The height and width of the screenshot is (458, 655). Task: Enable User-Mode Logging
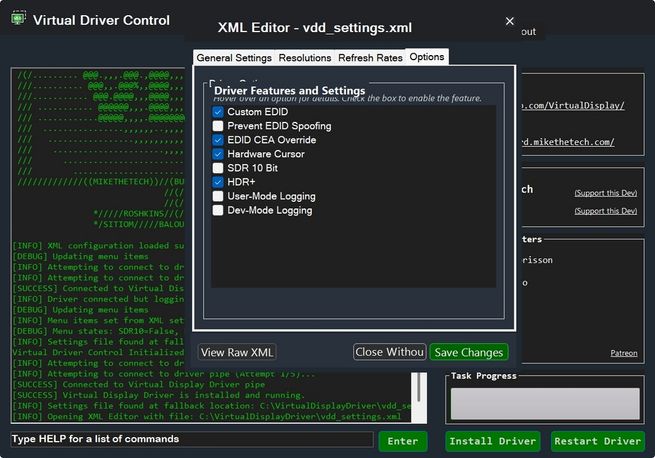[218, 196]
